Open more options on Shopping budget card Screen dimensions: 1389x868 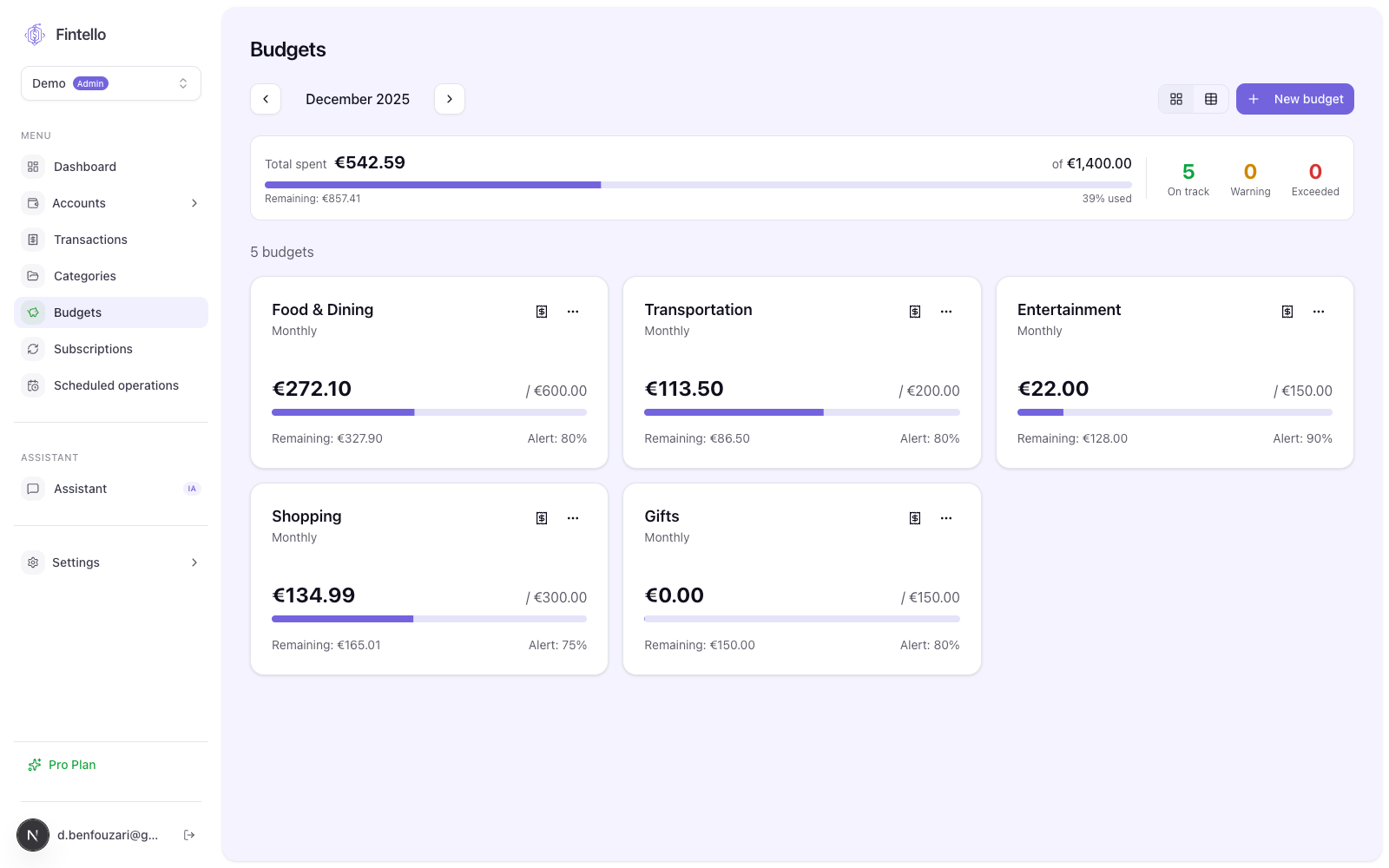click(x=573, y=518)
